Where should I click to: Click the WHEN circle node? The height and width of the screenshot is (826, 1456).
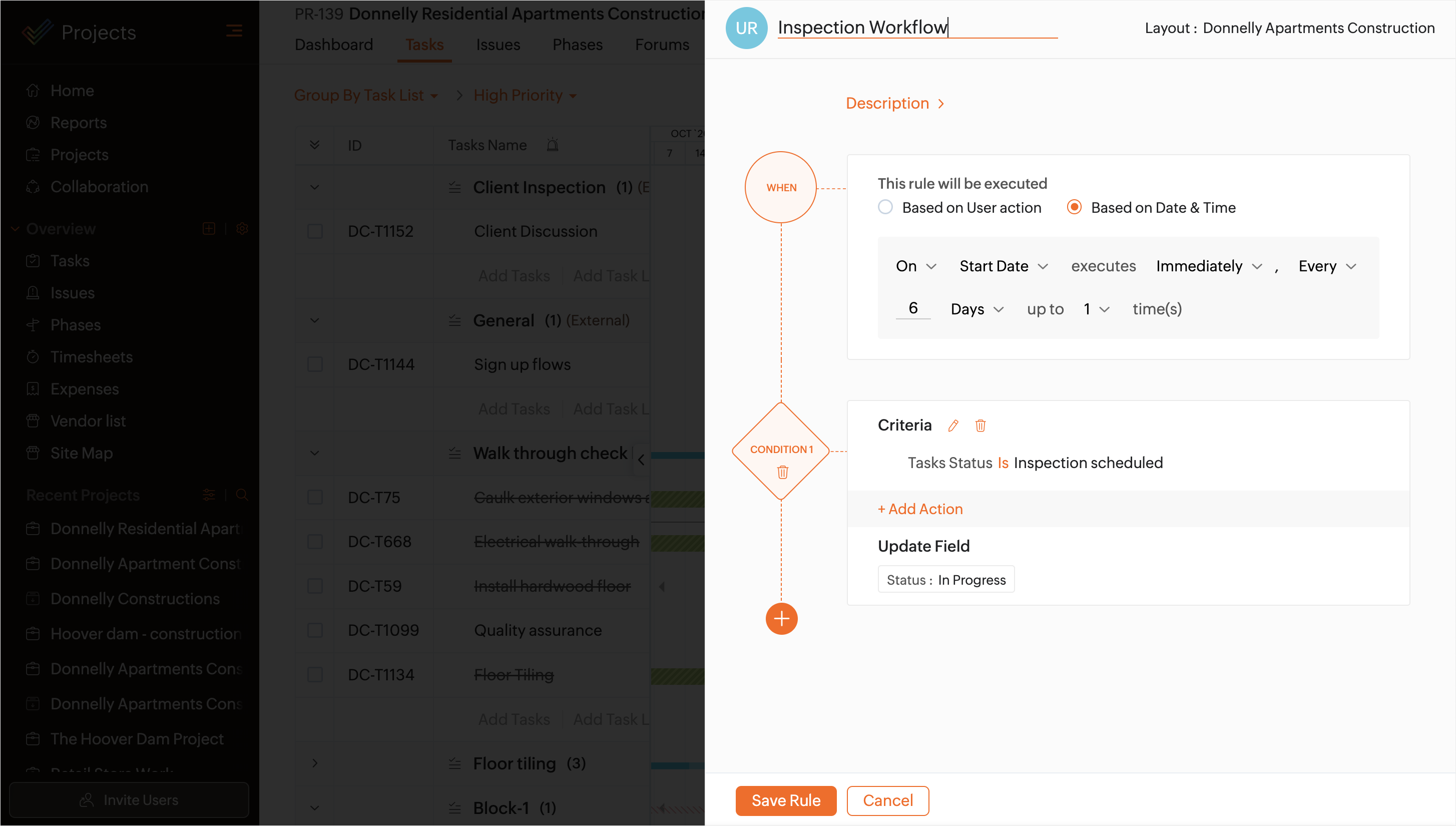pyautogui.click(x=780, y=187)
